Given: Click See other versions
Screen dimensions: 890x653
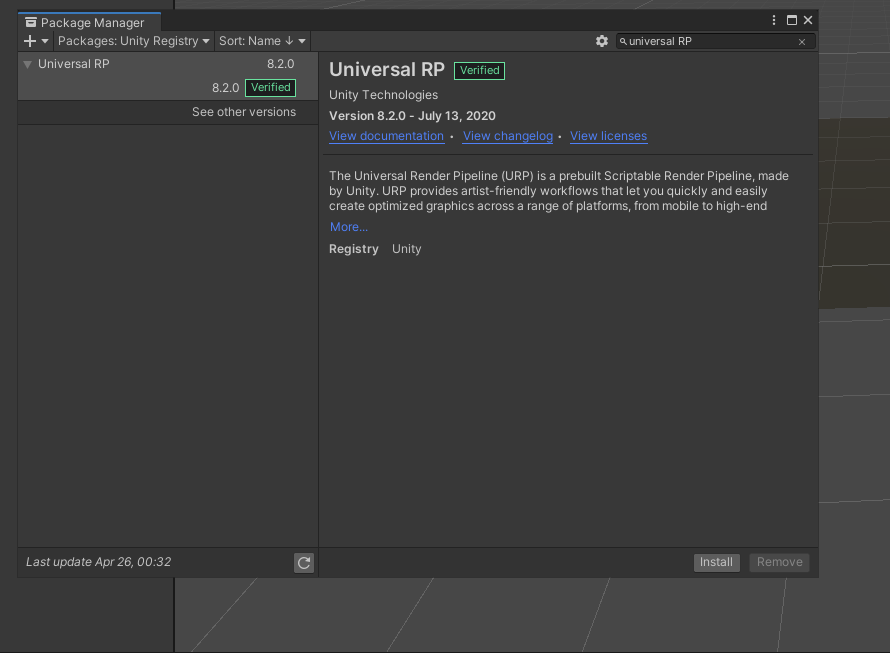Looking at the screenshot, I should 244,112.
